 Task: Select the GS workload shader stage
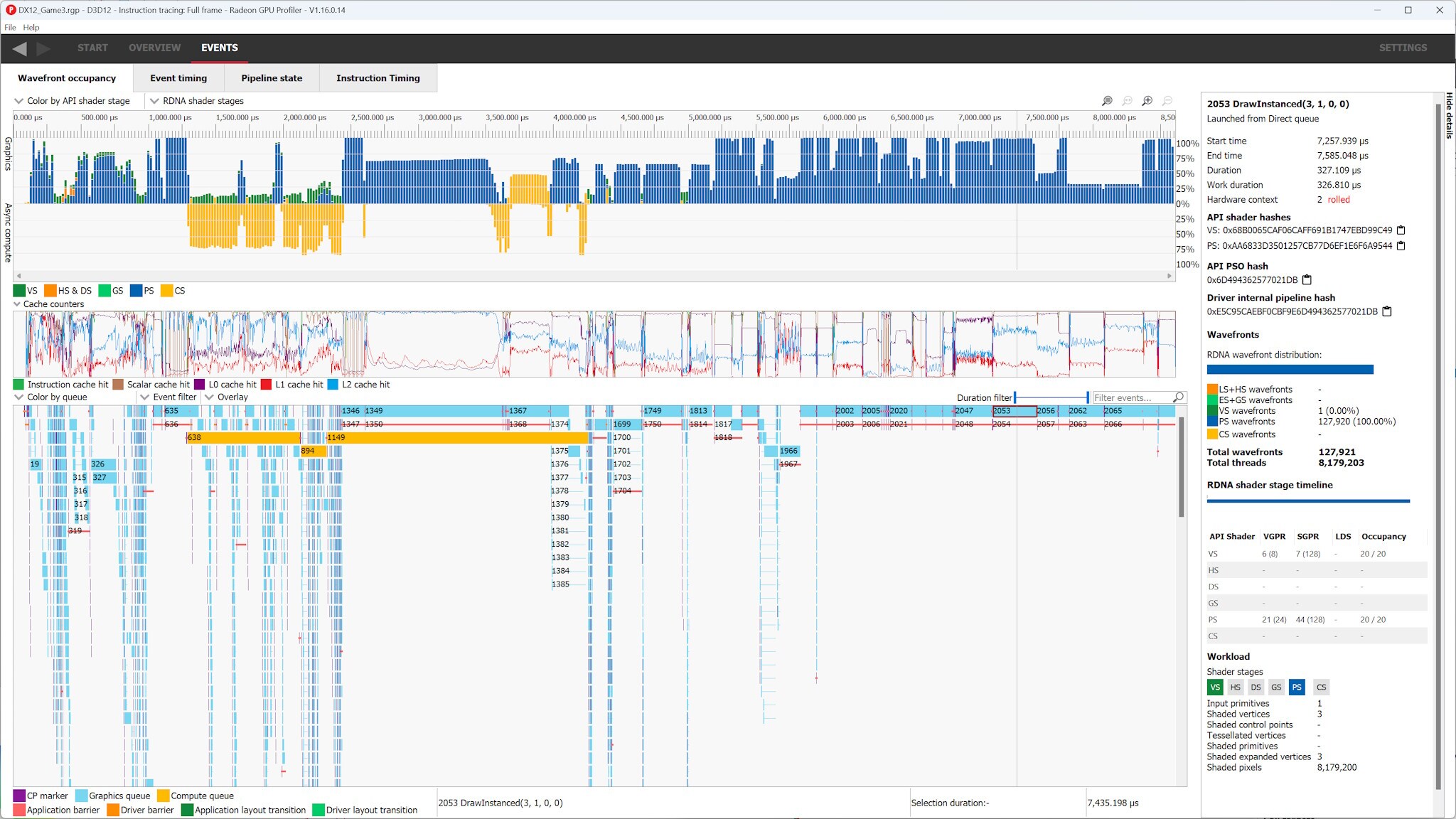coord(1277,687)
